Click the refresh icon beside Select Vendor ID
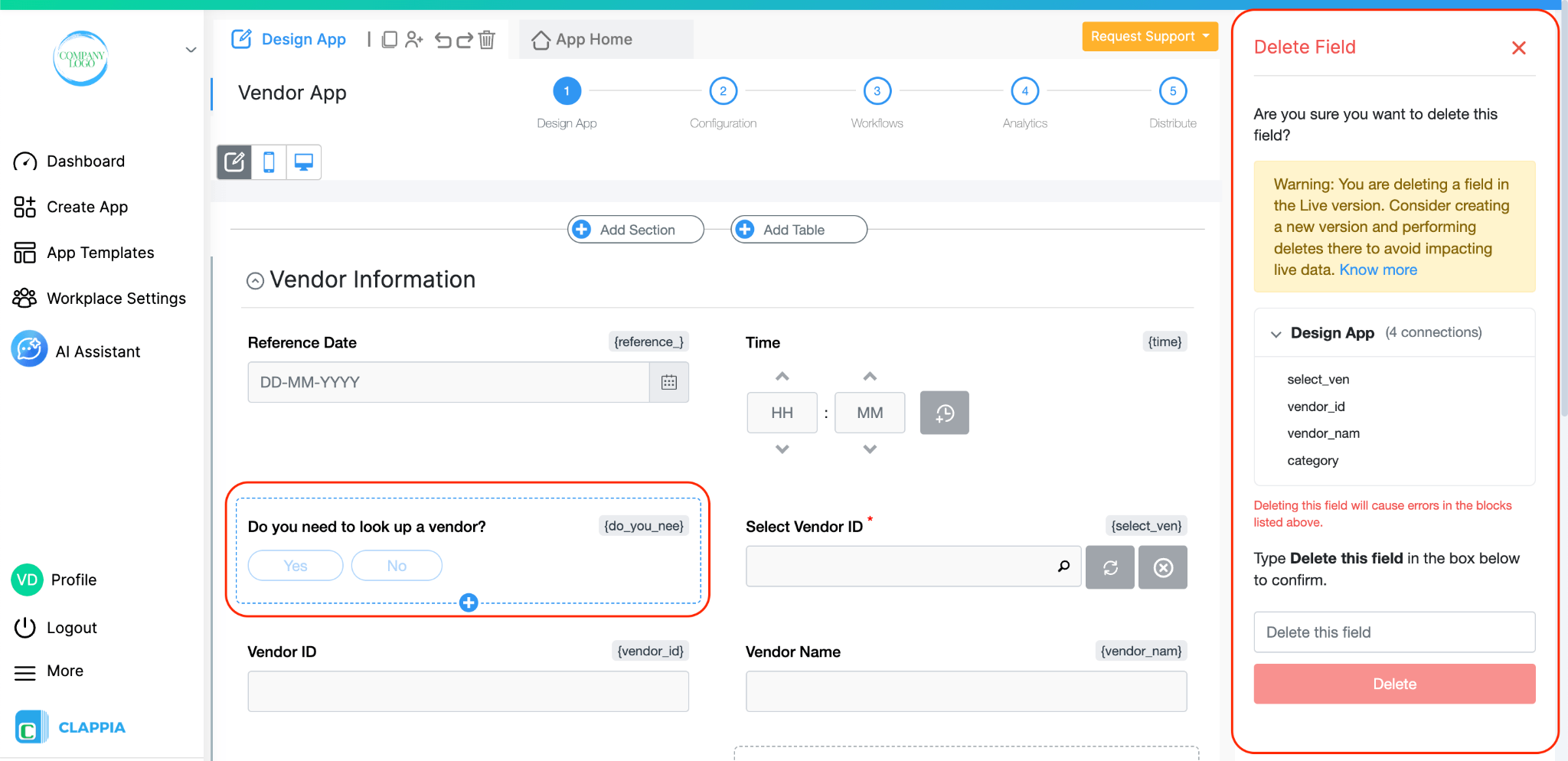The image size is (1568, 761). pyautogui.click(x=1110, y=567)
